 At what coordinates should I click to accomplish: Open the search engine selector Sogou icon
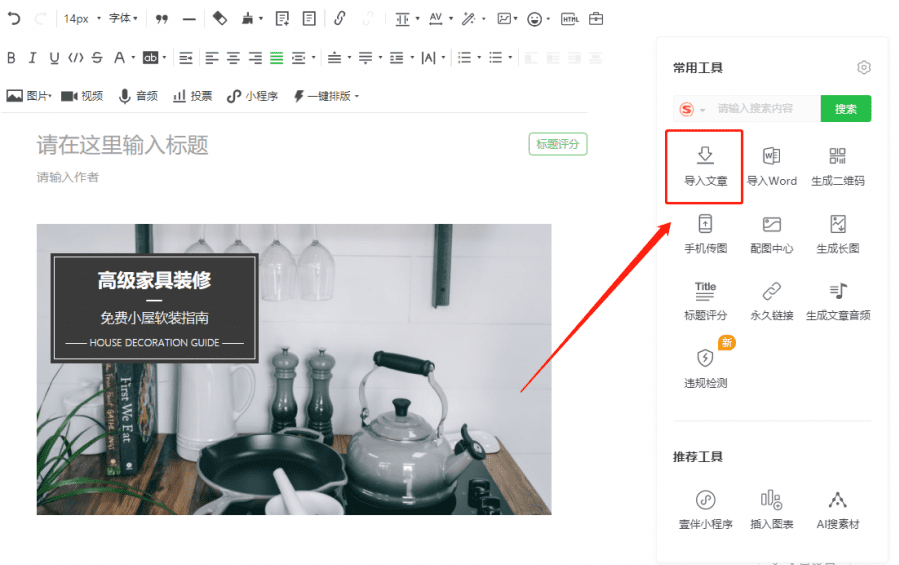(692, 109)
